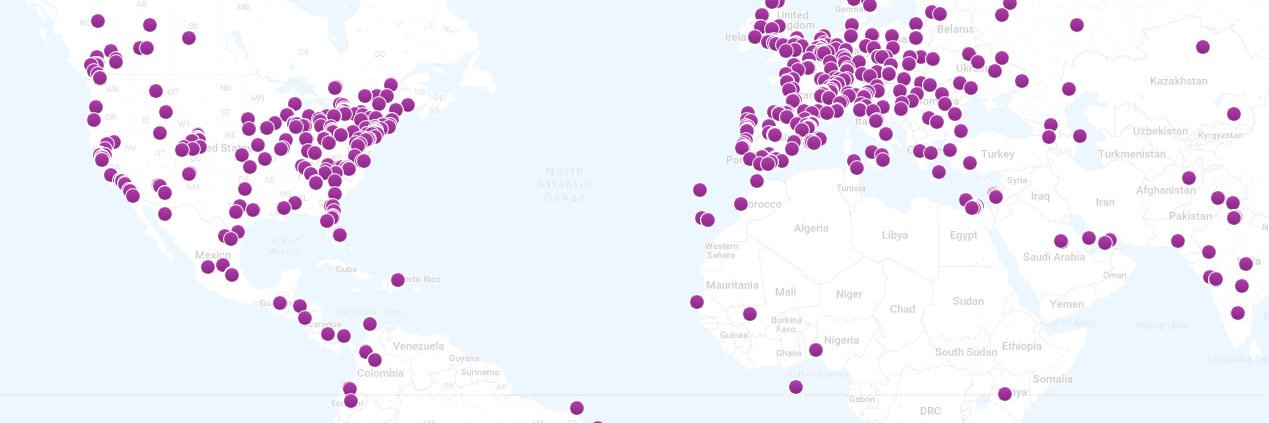Viewport: 1269px width, 423px height.
Task: Select the northernmost marker in western Canada
Action: (97, 21)
